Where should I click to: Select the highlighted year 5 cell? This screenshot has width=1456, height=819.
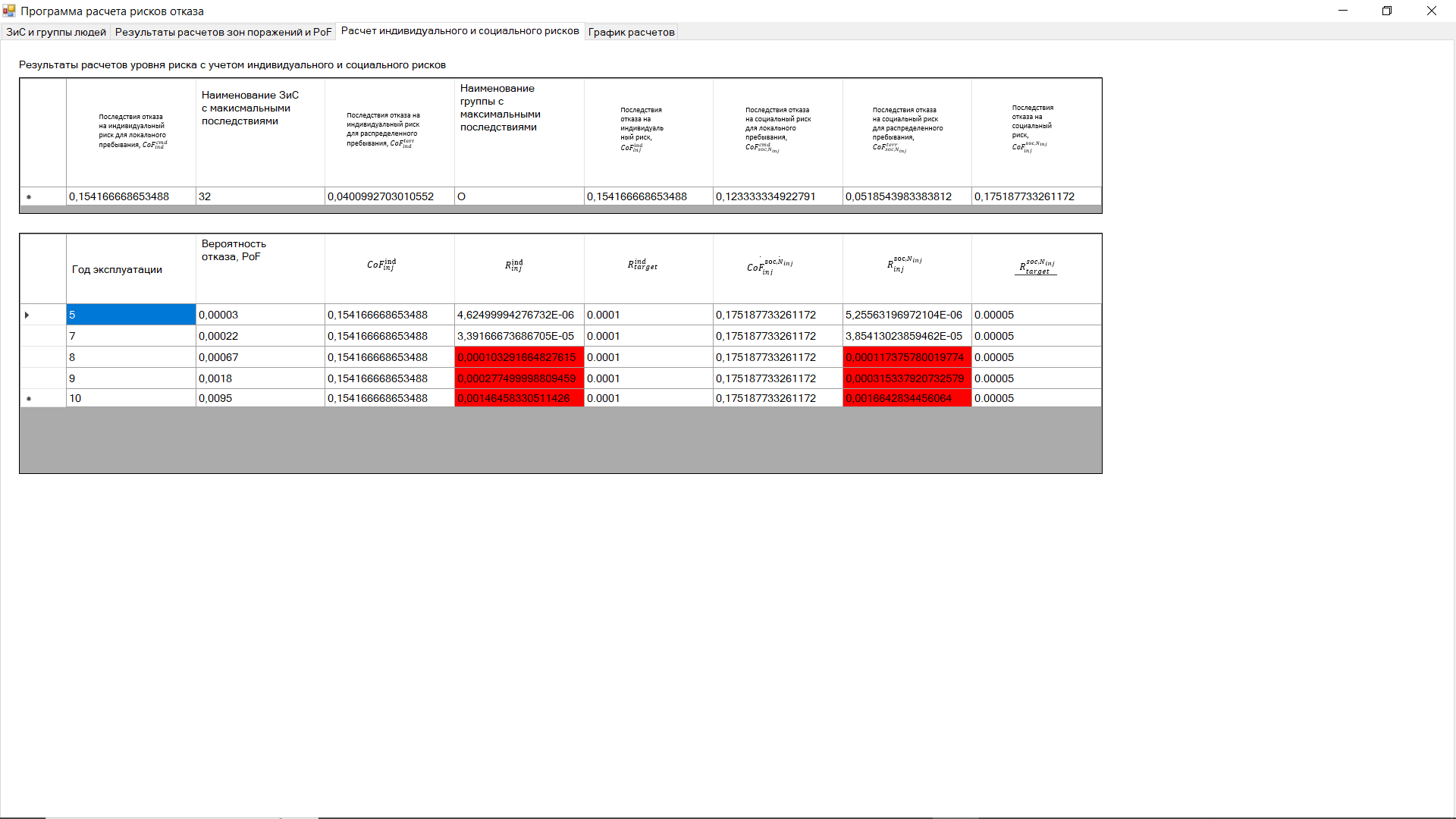[130, 315]
